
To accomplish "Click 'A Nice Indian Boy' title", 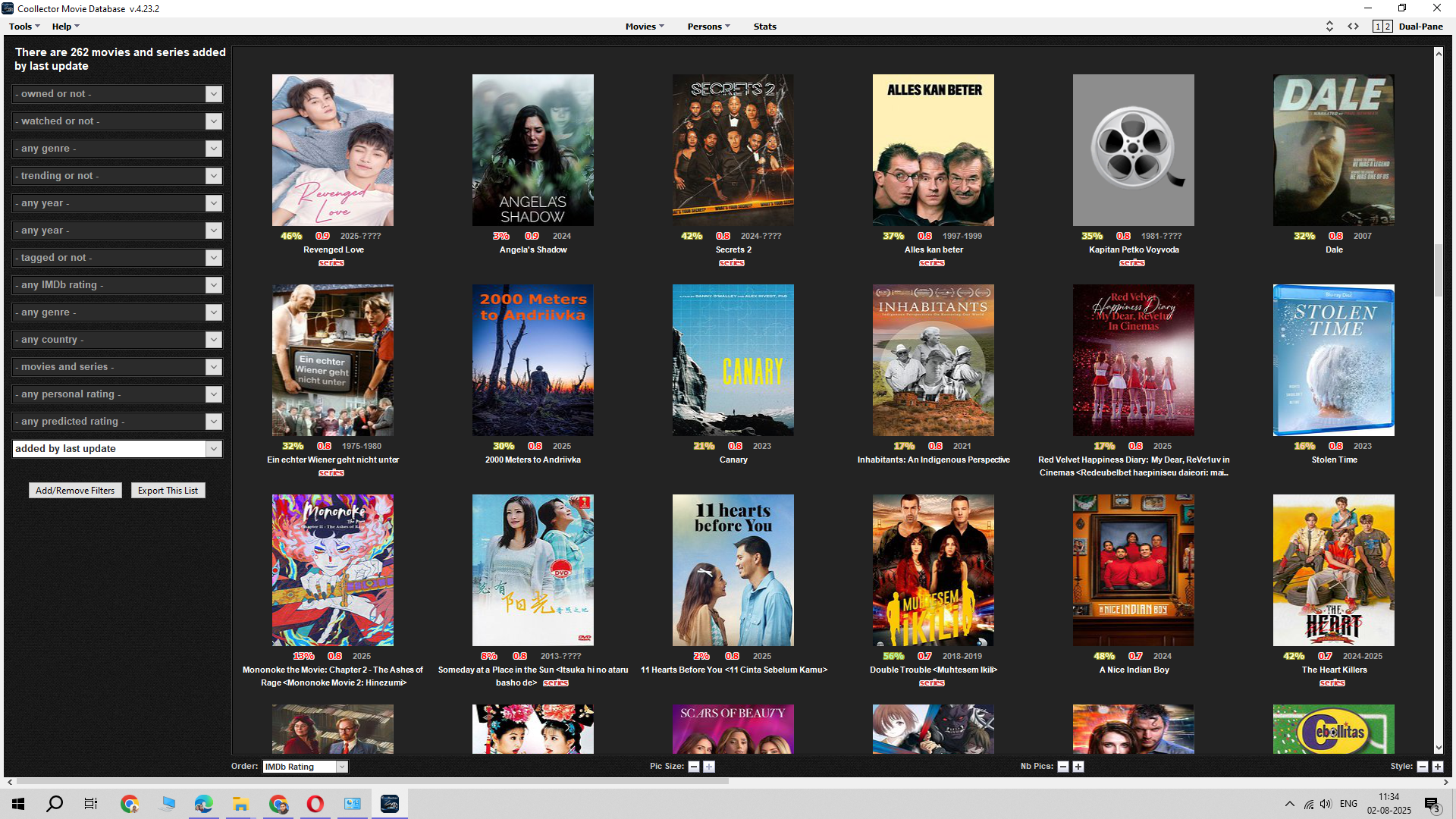I will [x=1134, y=670].
